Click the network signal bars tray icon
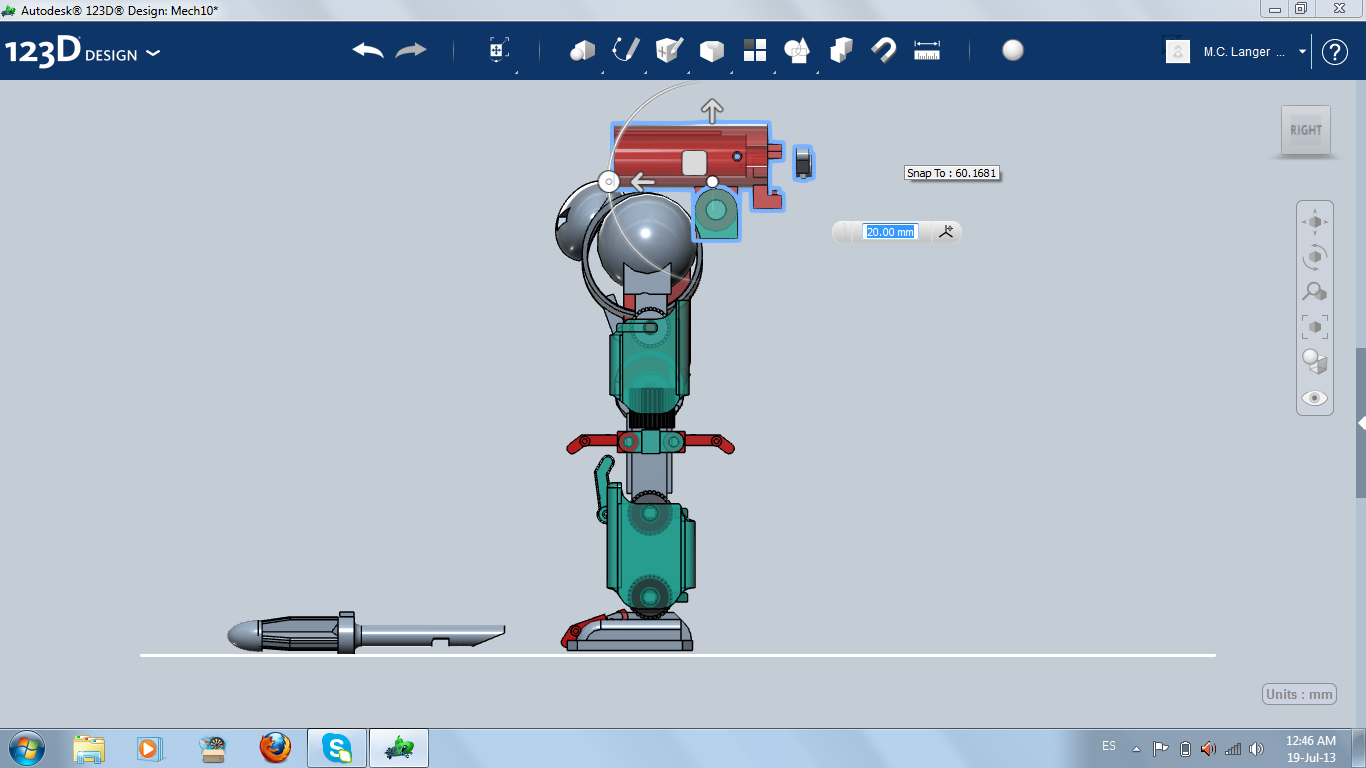Image resolution: width=1366 pixels, height=768 pixels. 1233,748
